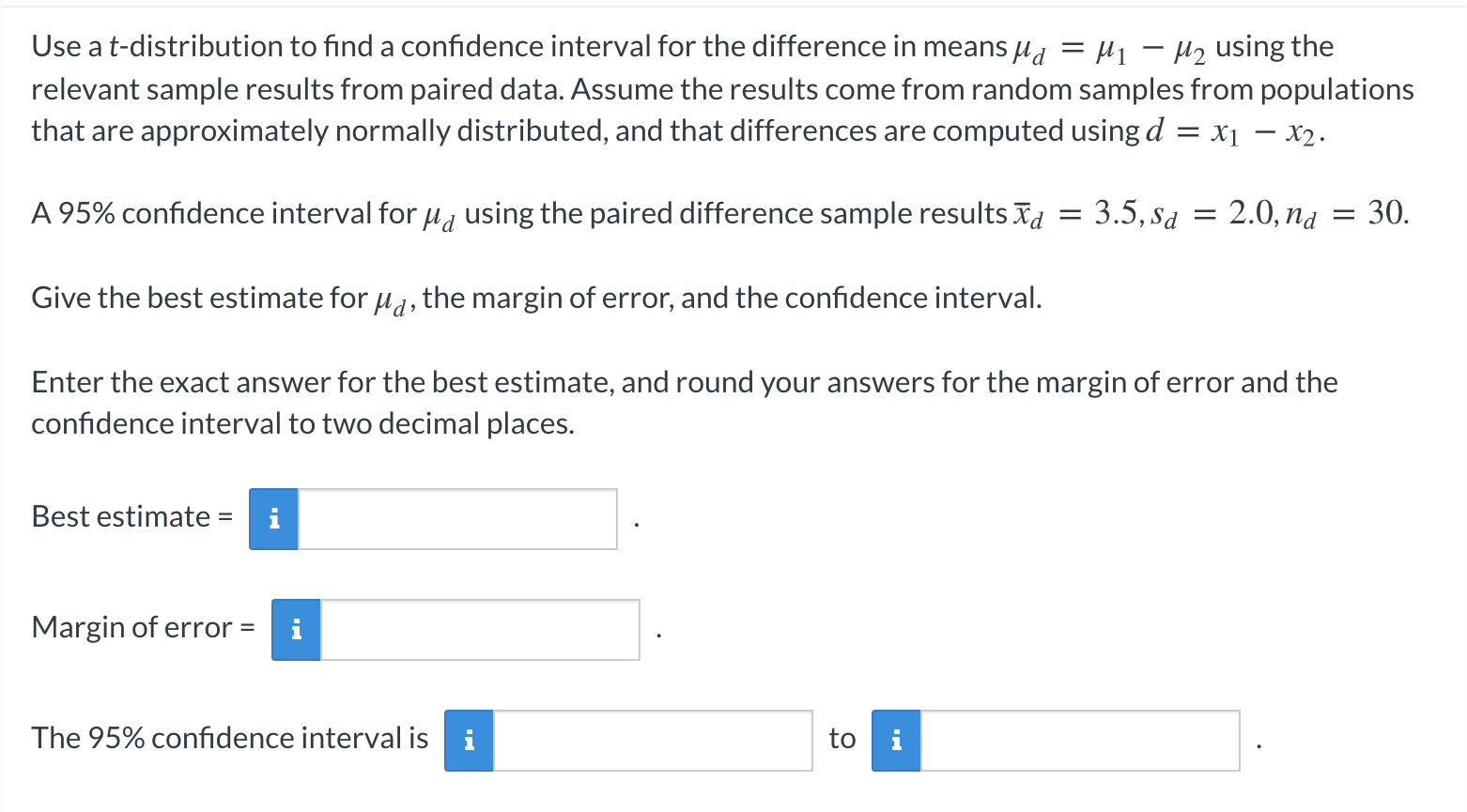Click the info icon beside Best estimate field
Viewport: 1467px width, 812px height.
tap(273, 517)
